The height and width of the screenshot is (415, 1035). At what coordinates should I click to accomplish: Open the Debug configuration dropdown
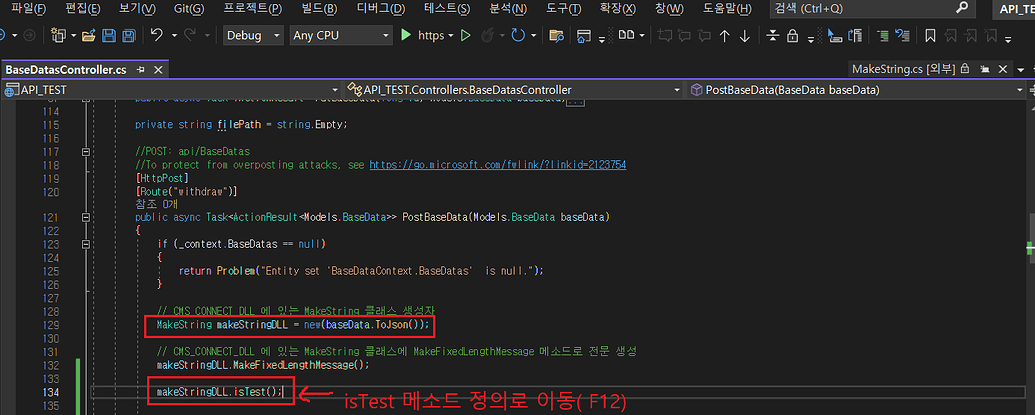point(253,36)
